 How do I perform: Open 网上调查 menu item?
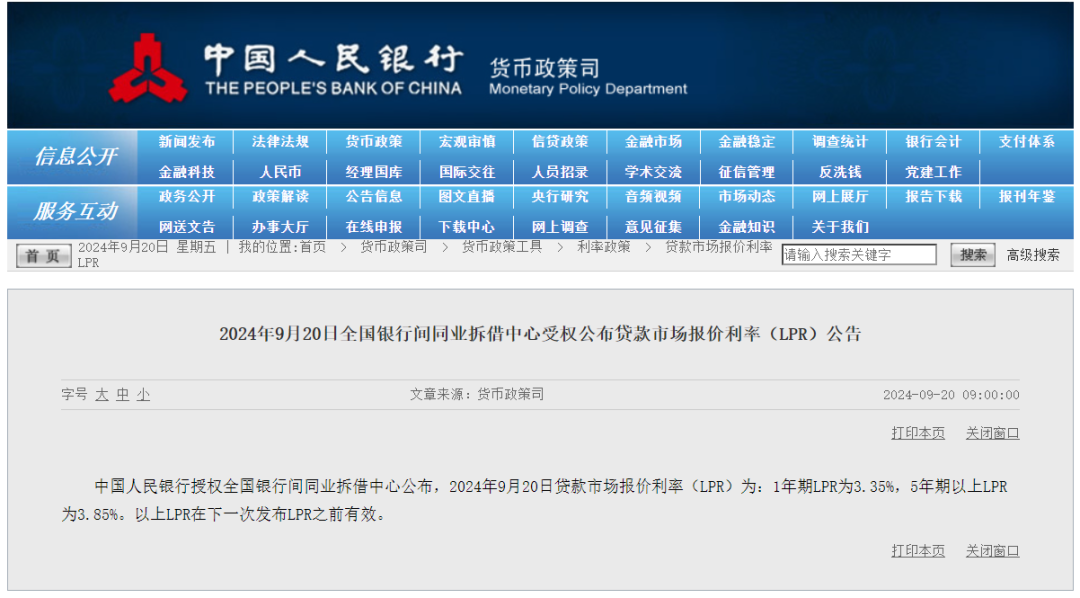560,227
